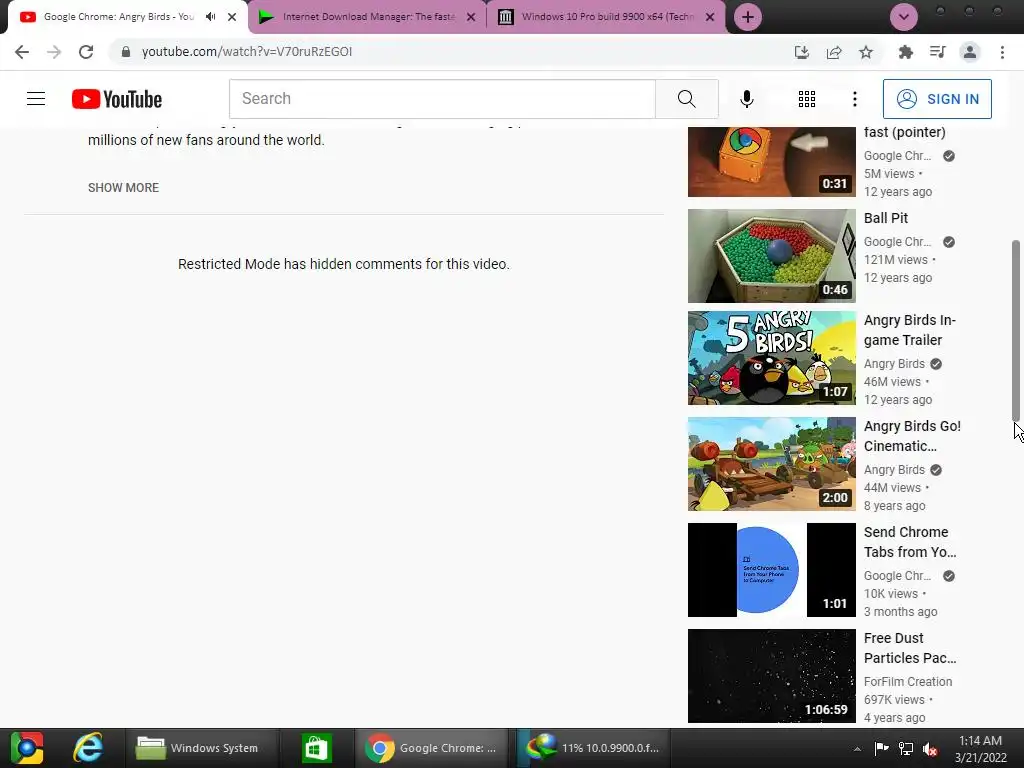Viewport: 1024px width, 768px height.
Task: Close the Internet Download Manager tab
Action: [471, 17]
